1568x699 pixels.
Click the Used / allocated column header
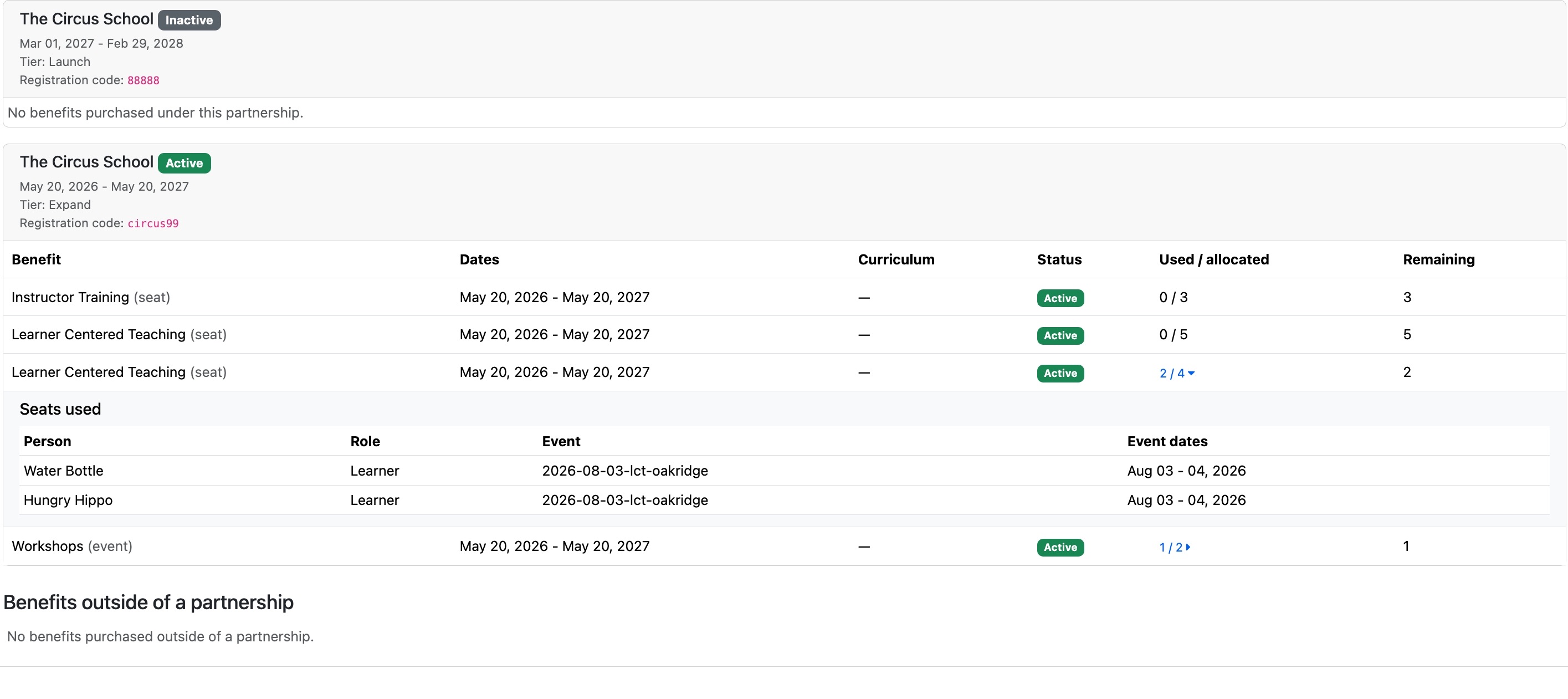coord(1214,259)
